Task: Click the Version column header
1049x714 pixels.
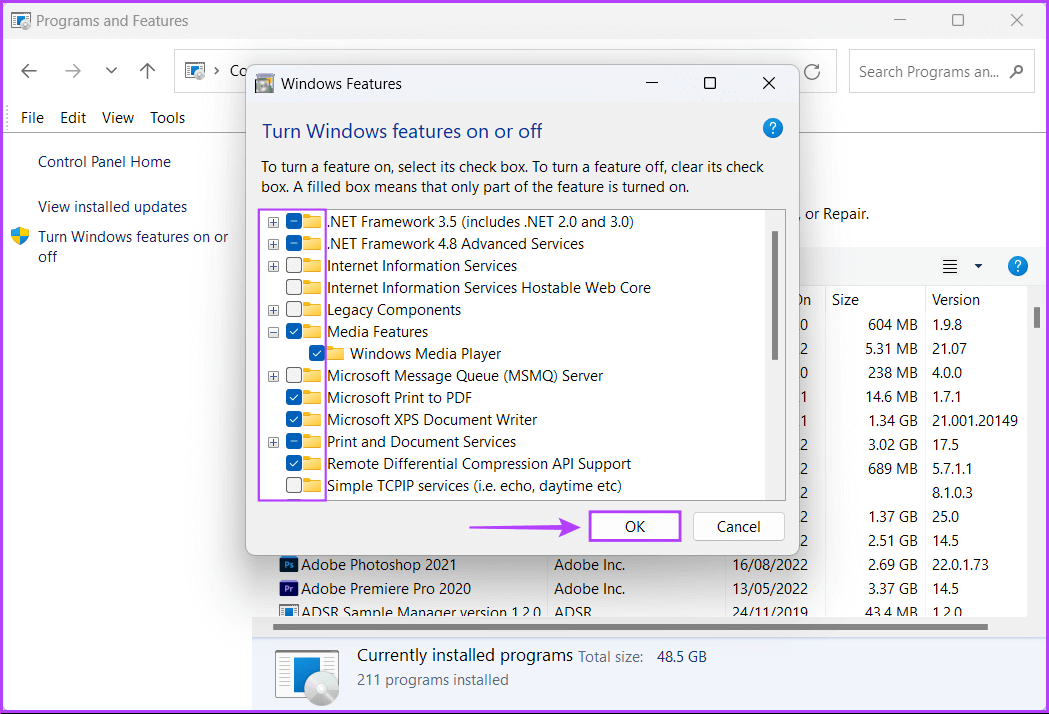Action: 976,300
